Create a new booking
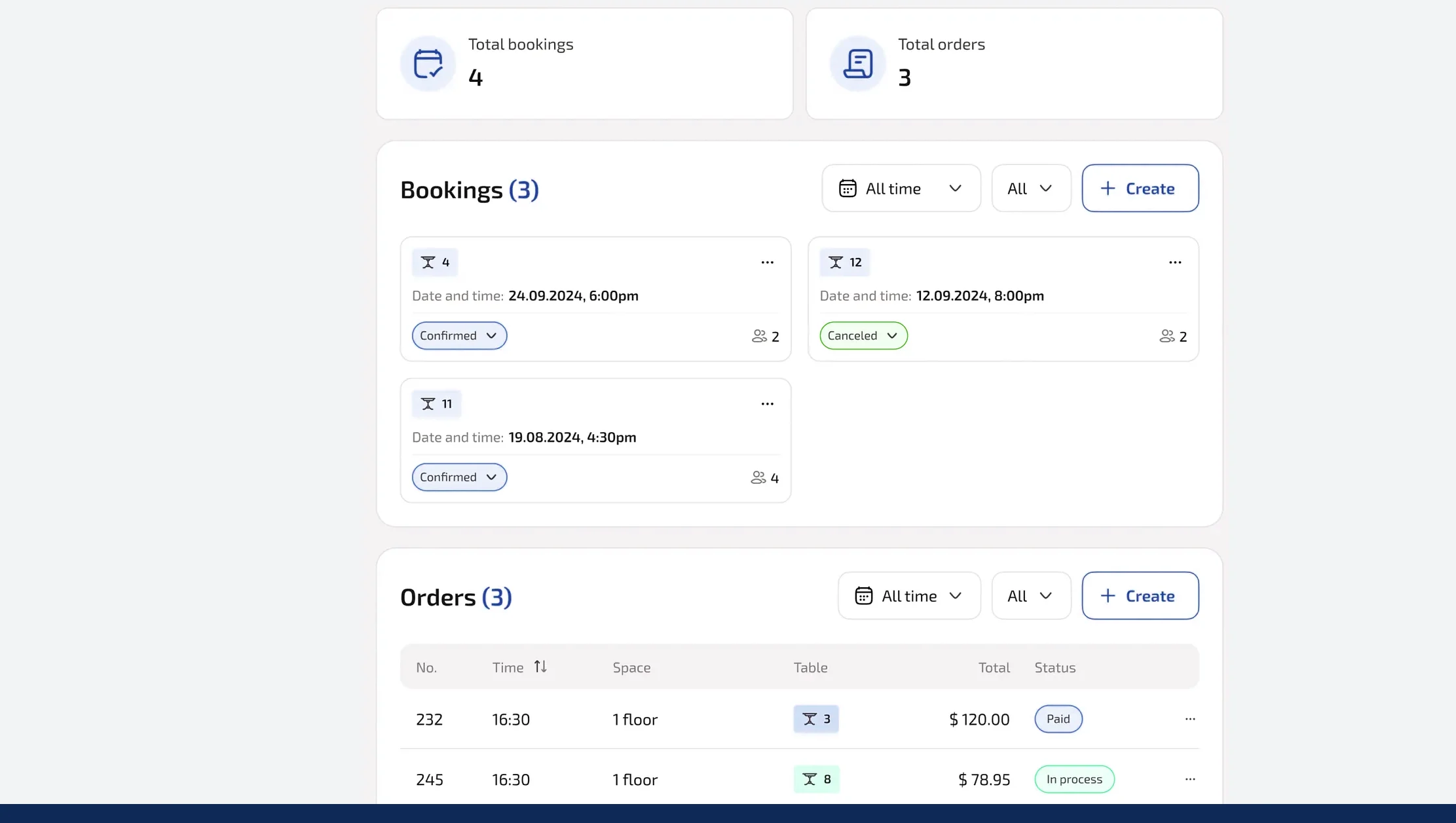Image resolution: width=1456 pixels, height=823 pixels. 1140,189
